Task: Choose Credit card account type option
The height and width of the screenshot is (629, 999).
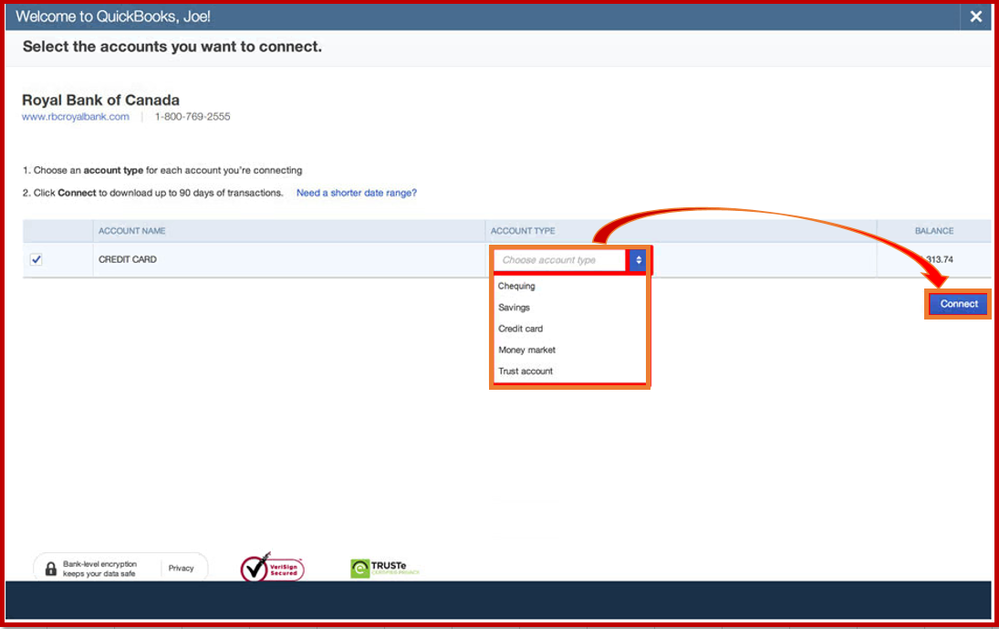Action: coord(521,329)
